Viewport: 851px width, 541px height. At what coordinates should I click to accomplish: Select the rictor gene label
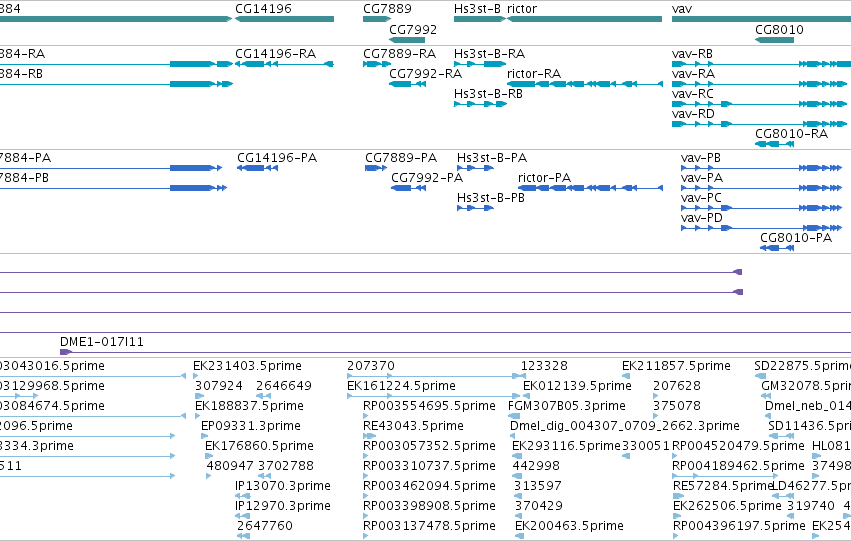[522, 9]
